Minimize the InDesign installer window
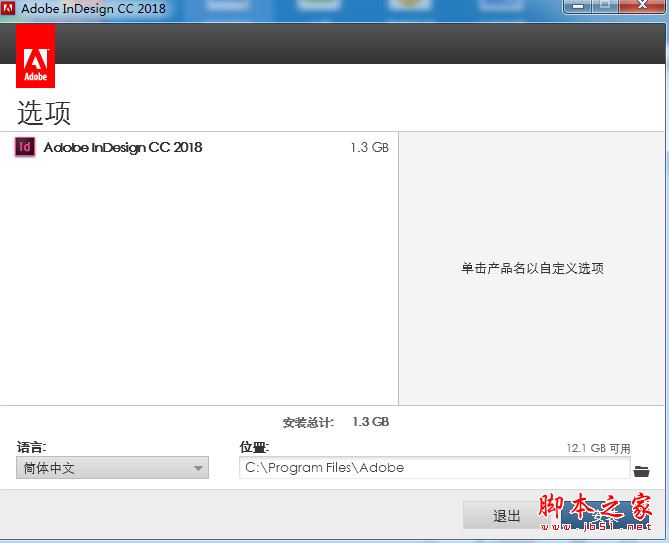This screenshot has height=543, width=669. (578, 6)
